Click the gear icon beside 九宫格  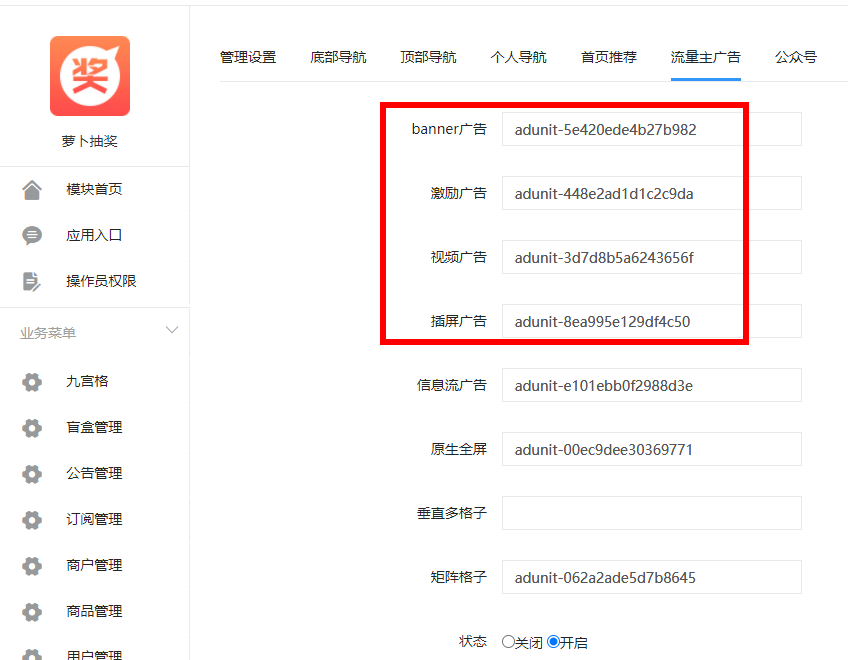(32, 382)
